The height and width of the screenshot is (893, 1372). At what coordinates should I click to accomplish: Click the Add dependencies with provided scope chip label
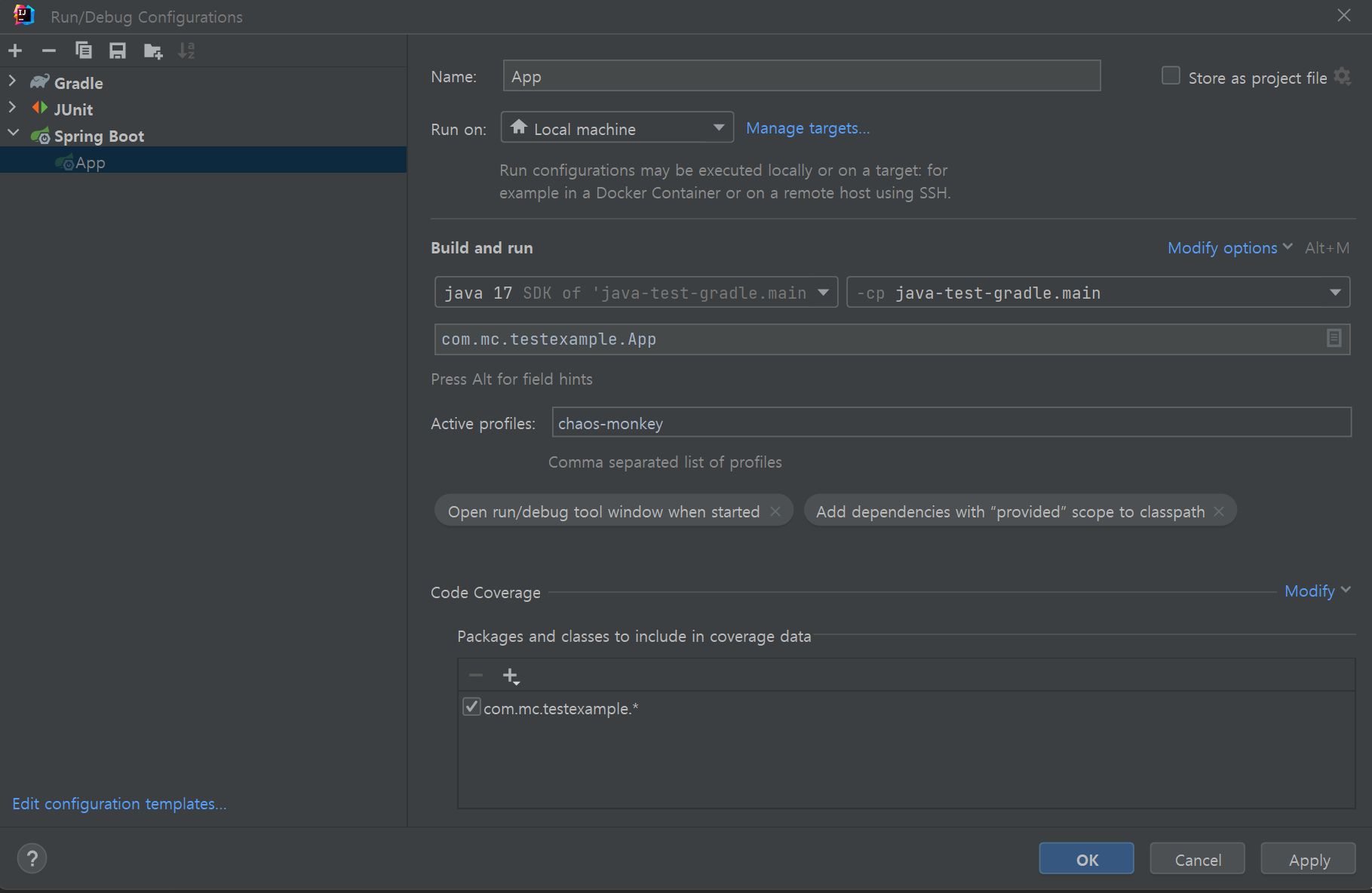click(1011, 511)
